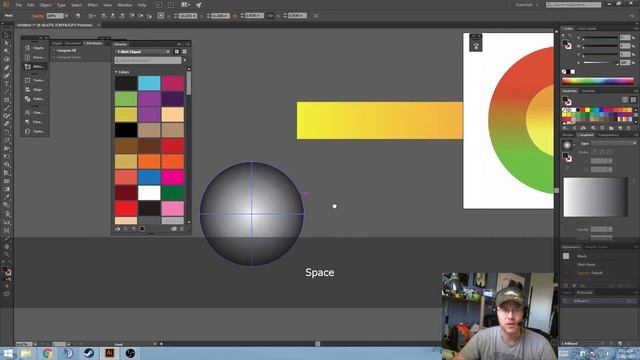Select the Lasso tool
Screen dimensions: 640x360
[6, 60]
